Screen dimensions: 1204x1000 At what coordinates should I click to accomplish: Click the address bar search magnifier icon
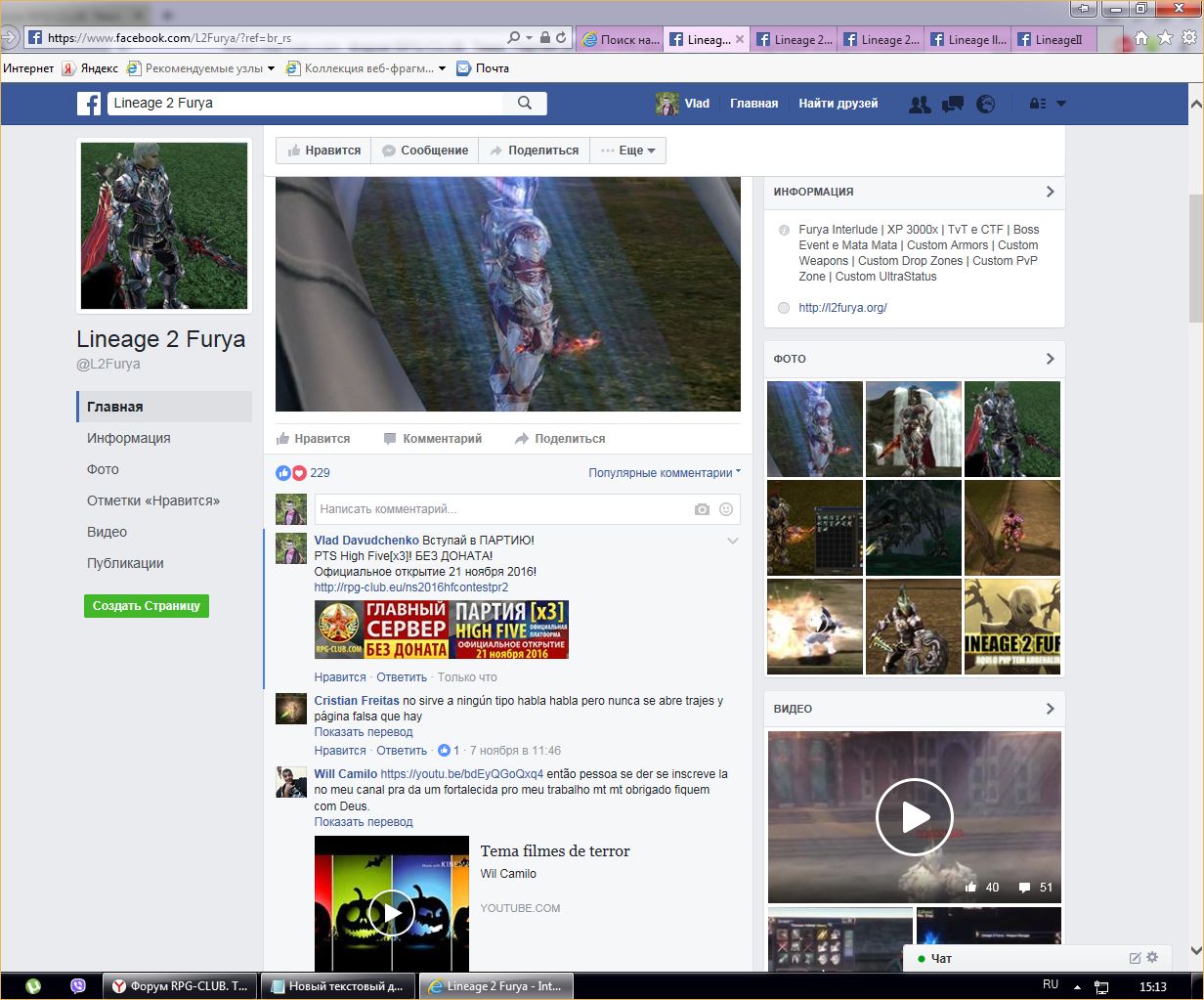point(514,38)
